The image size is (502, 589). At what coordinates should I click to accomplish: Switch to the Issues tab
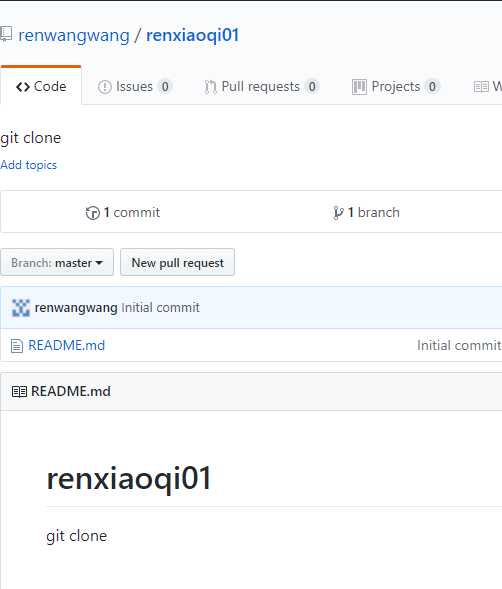[x=135, y=87]
